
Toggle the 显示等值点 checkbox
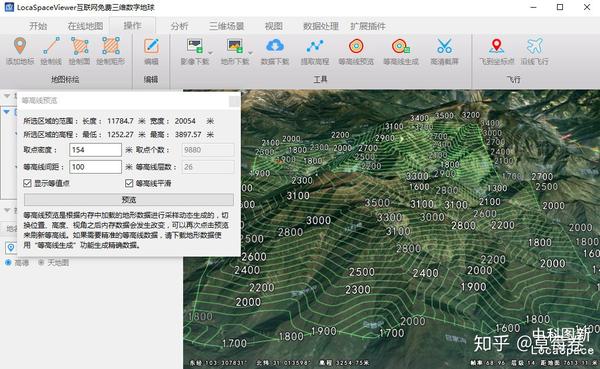pyautogui.click(x=27, y=183)
